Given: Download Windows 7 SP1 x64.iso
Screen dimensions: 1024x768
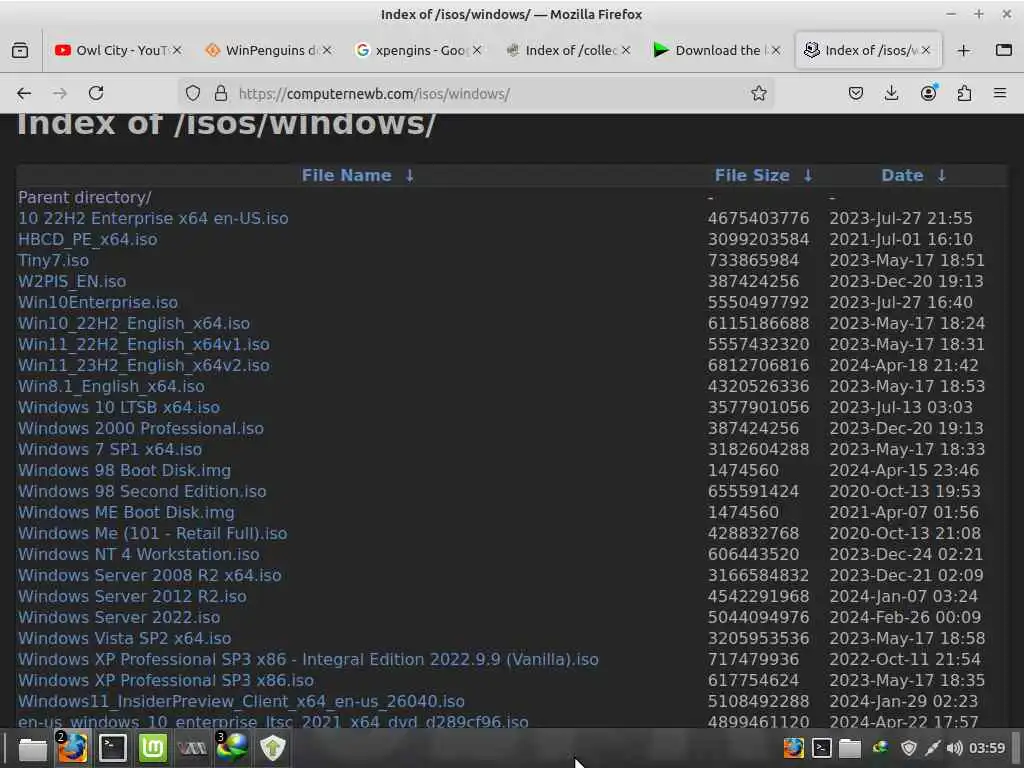Looking at the screenshot, I should pos(110,449).
